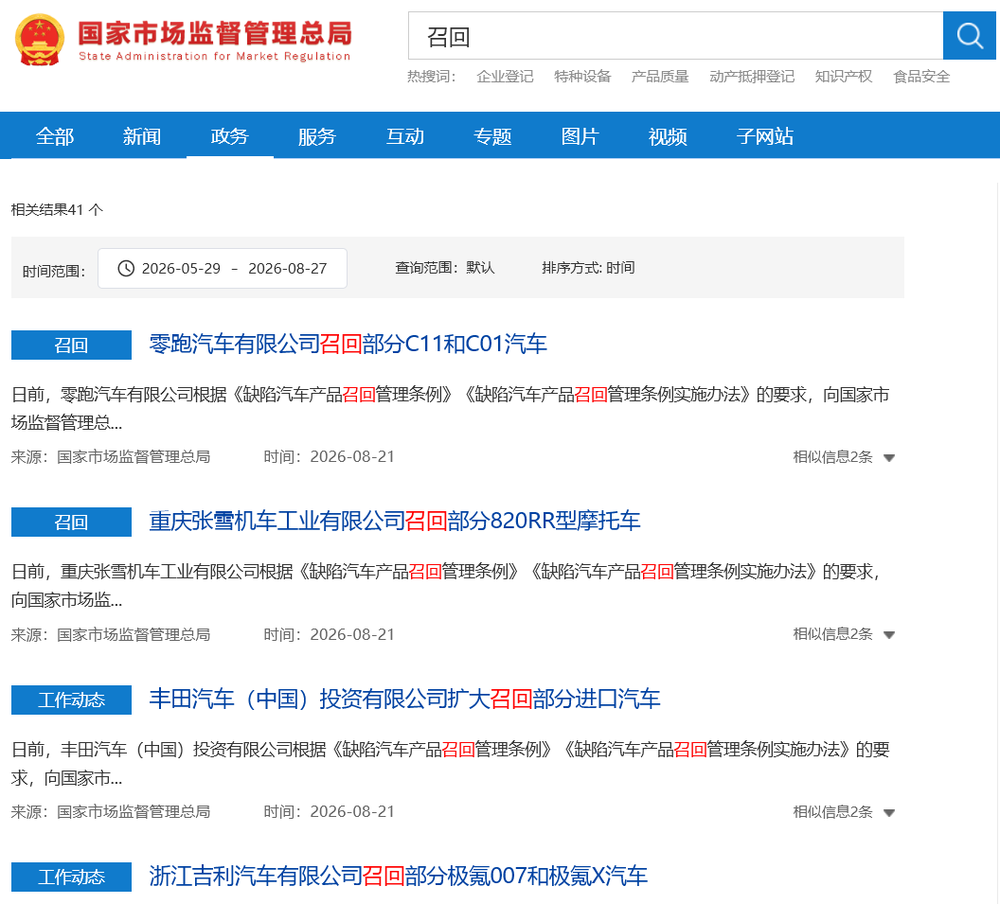1000x904 pixels.
Task: Click 来源：国家市场监督管理总局 under the 丰田汽车 result
Action: pyautogui.click(x=111, y=812)
